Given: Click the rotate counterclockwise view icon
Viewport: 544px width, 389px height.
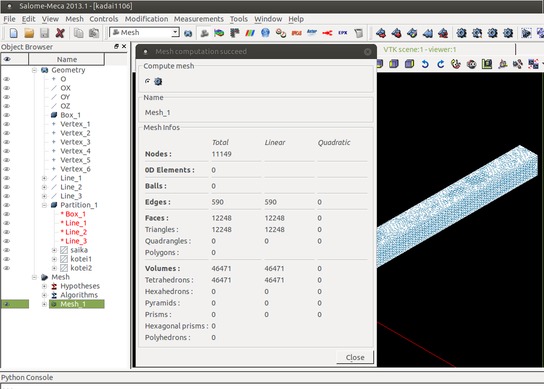Looking at the screenshot, I should (425, 64).
